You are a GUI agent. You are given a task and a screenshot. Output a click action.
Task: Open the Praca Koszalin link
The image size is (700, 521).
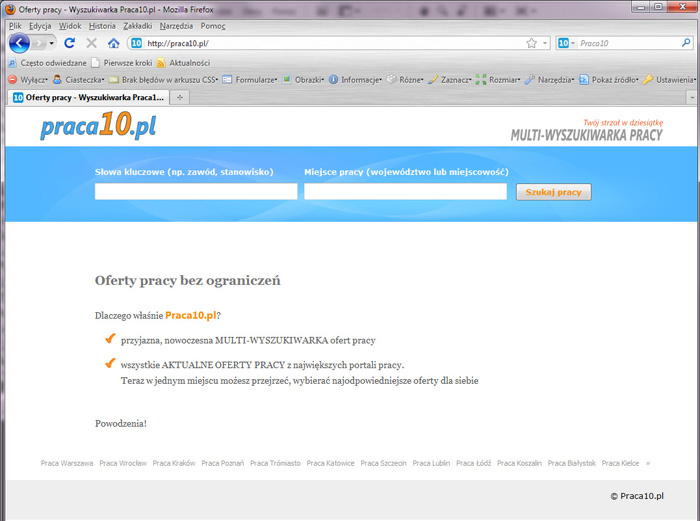click(x=519, y=463)
